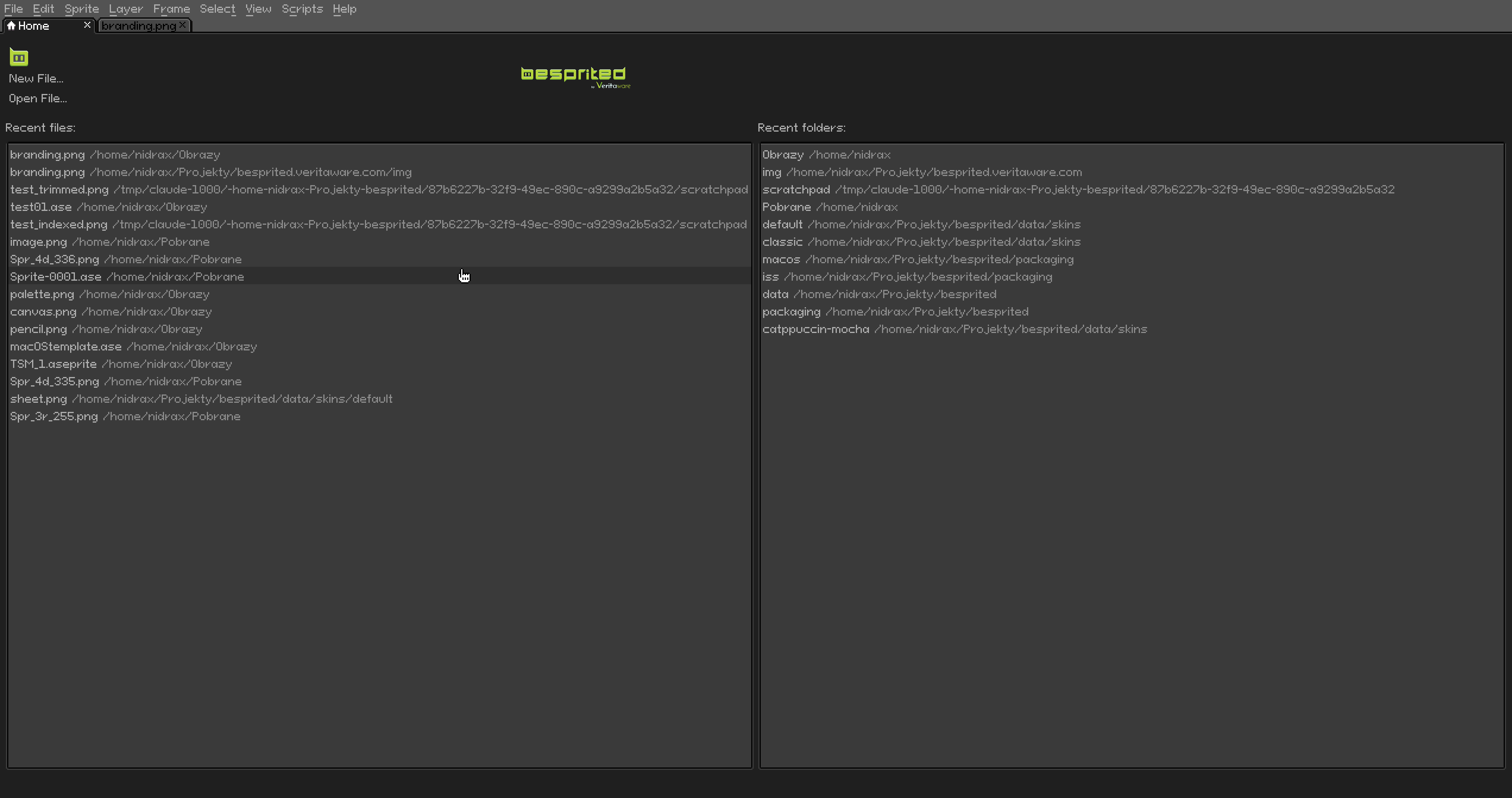Screen dimensions: 1512x798
Task: Open recent file Spr_4d_335.png
Action: click(x=379, y=381)
